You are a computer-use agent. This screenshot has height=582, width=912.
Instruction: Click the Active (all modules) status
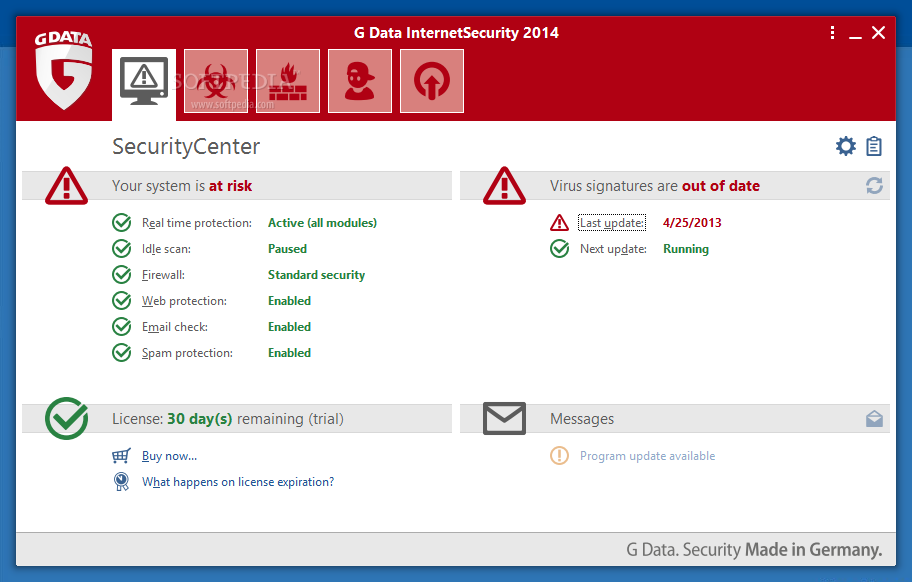tap(322, 223)
